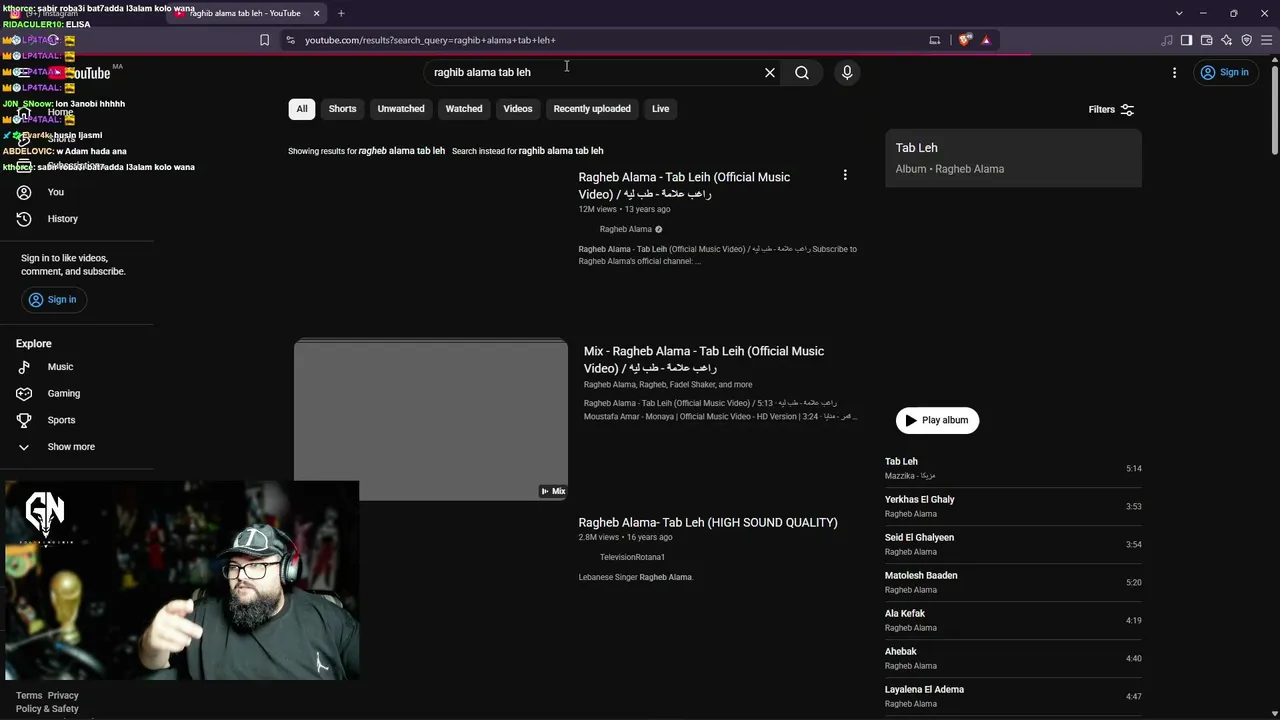Open the media control music note icon
1280x720 pixels.
pos(1167,40)
